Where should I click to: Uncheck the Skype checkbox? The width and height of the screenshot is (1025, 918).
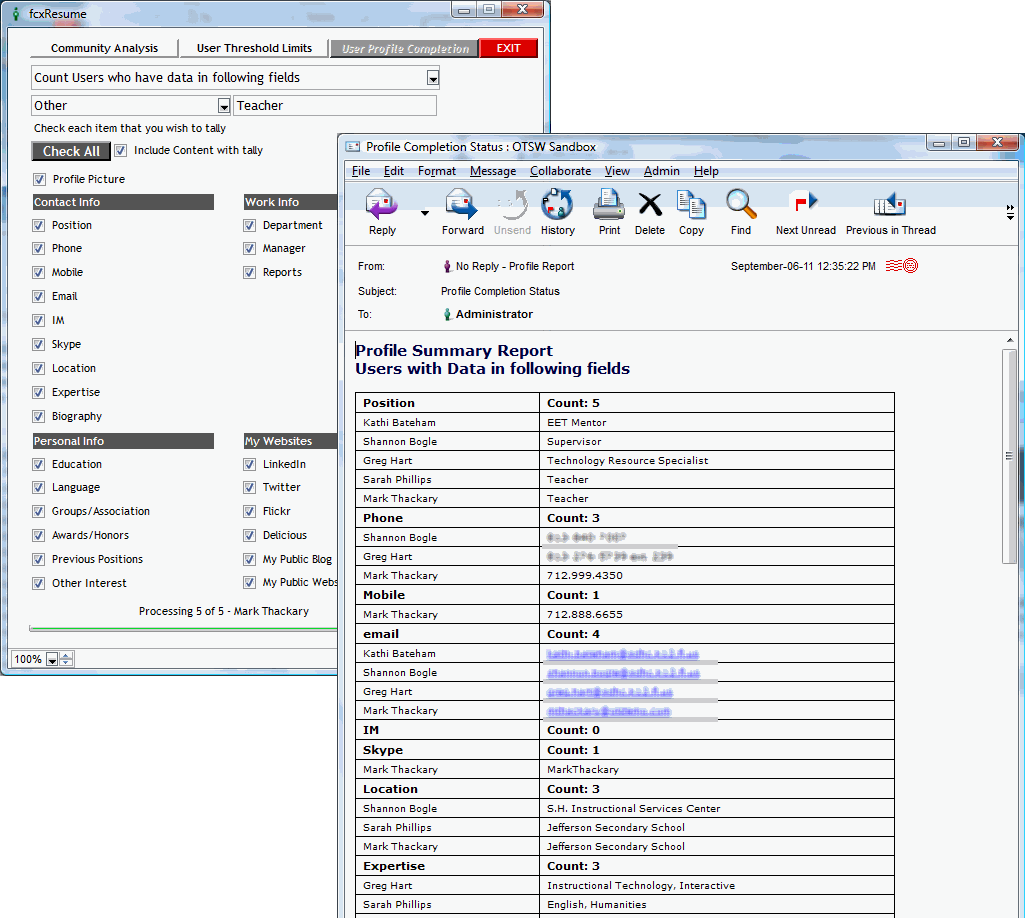[x=40, y=345]
